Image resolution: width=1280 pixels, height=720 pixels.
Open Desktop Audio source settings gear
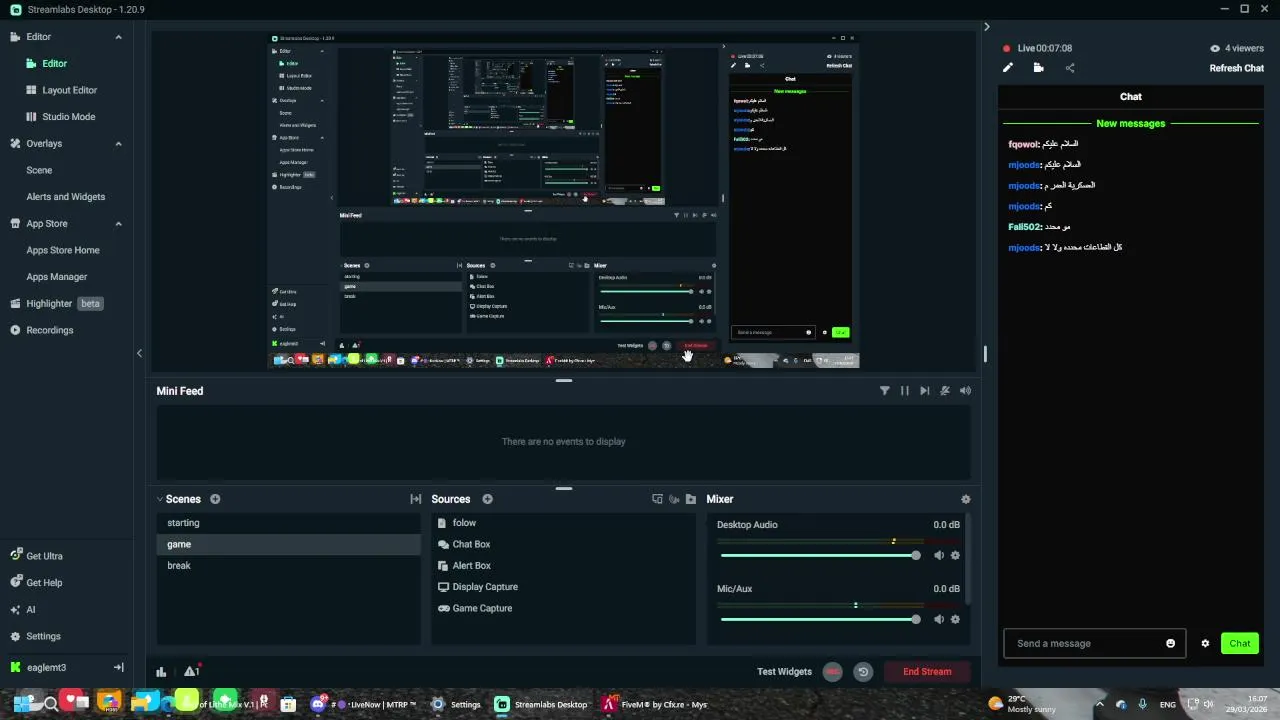[x=955, y=555]
